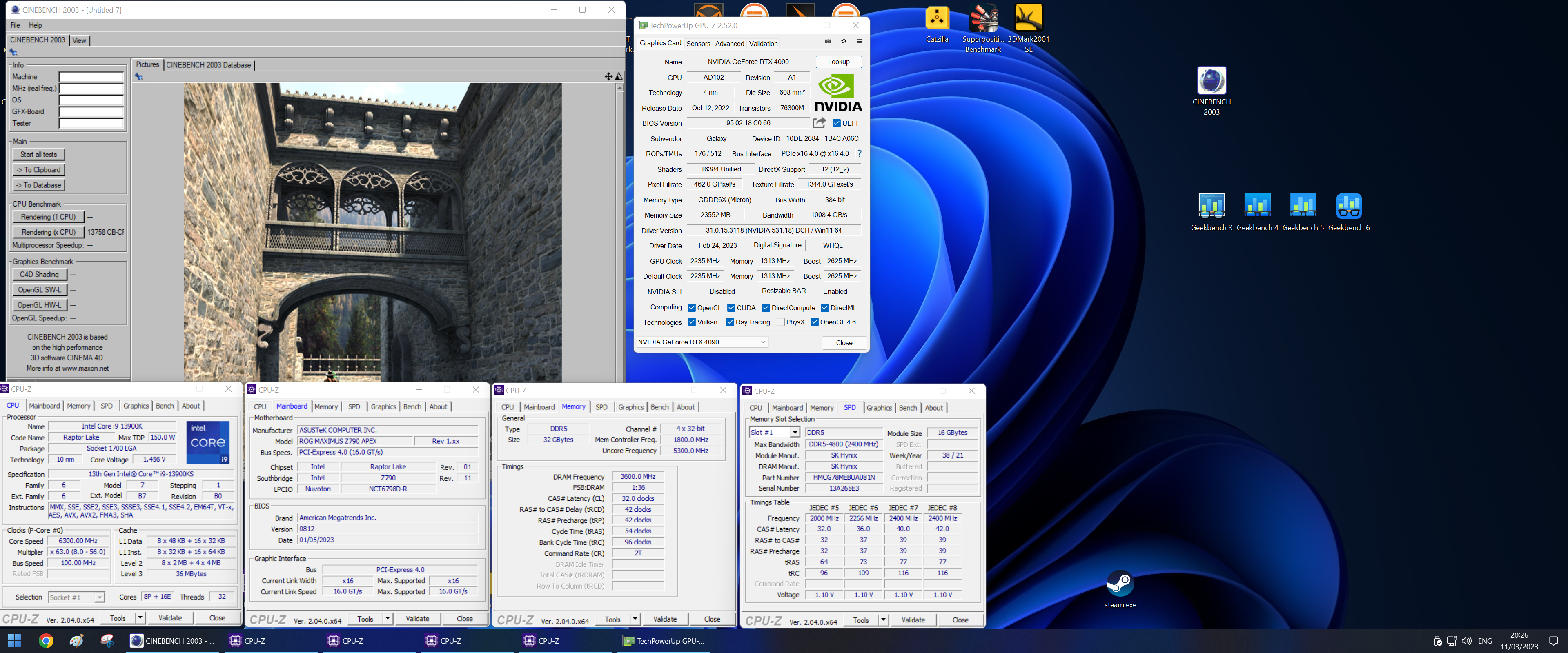The height and width of the screenshot is (653, 1568).
Task: Click the GPU-Z refresh icon
Action: [844, 41]
